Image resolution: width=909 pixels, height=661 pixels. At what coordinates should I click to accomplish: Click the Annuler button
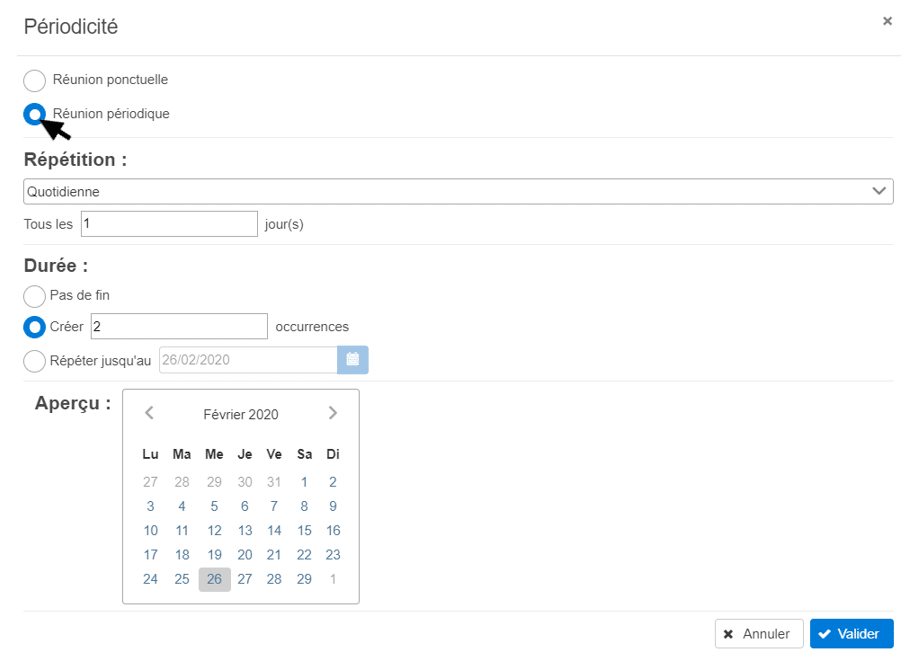[x=758, y=634]
